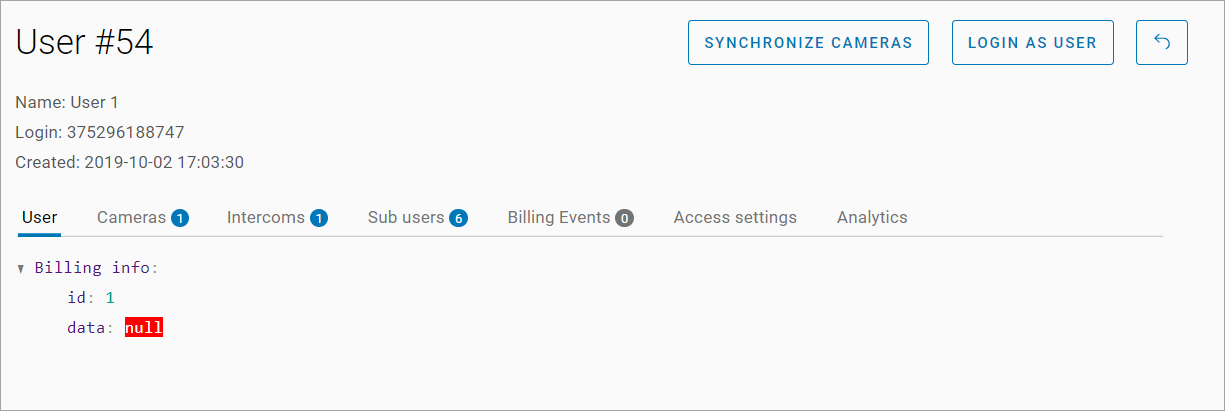
Task: Select the Intercoms tab
Action: (x=265, y=217)
